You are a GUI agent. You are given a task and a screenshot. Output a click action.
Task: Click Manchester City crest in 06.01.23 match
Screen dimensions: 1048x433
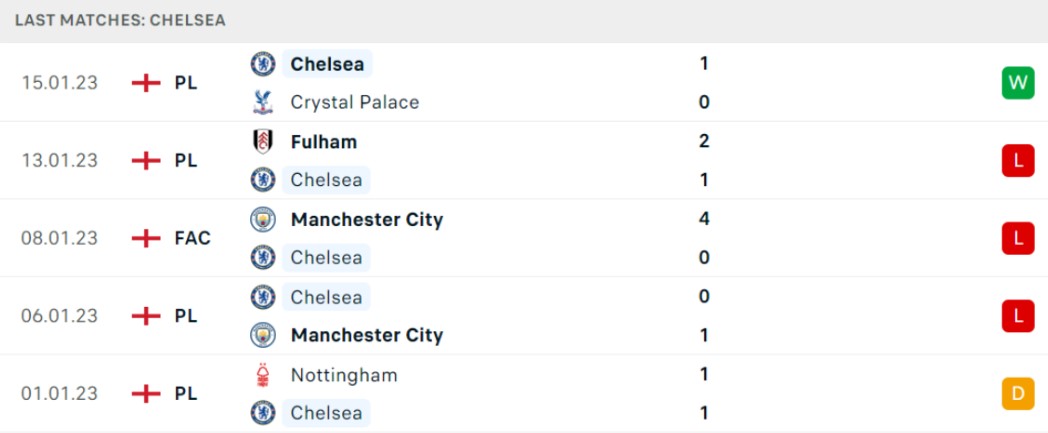[x=263, y=335]
